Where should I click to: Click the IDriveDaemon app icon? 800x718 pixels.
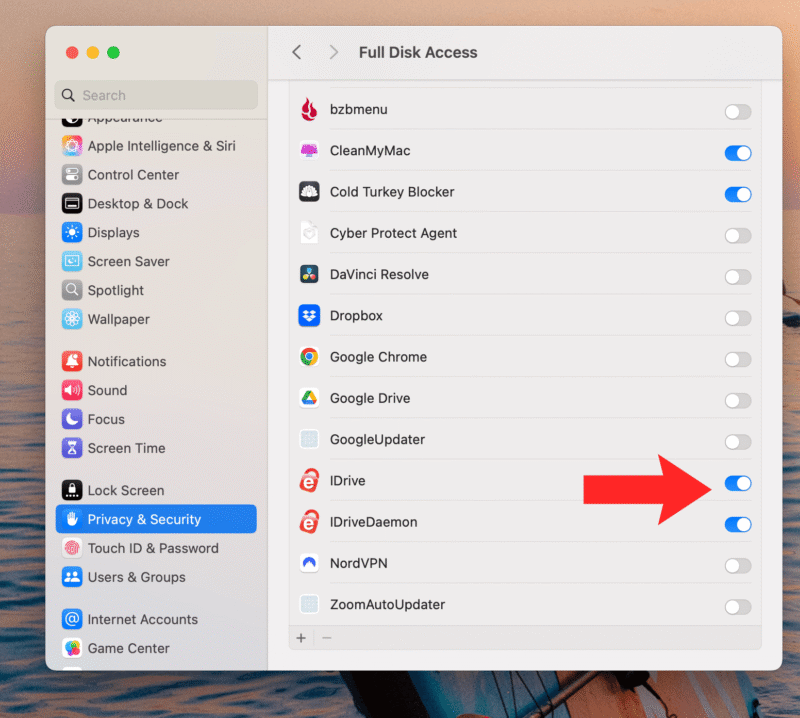309,522
